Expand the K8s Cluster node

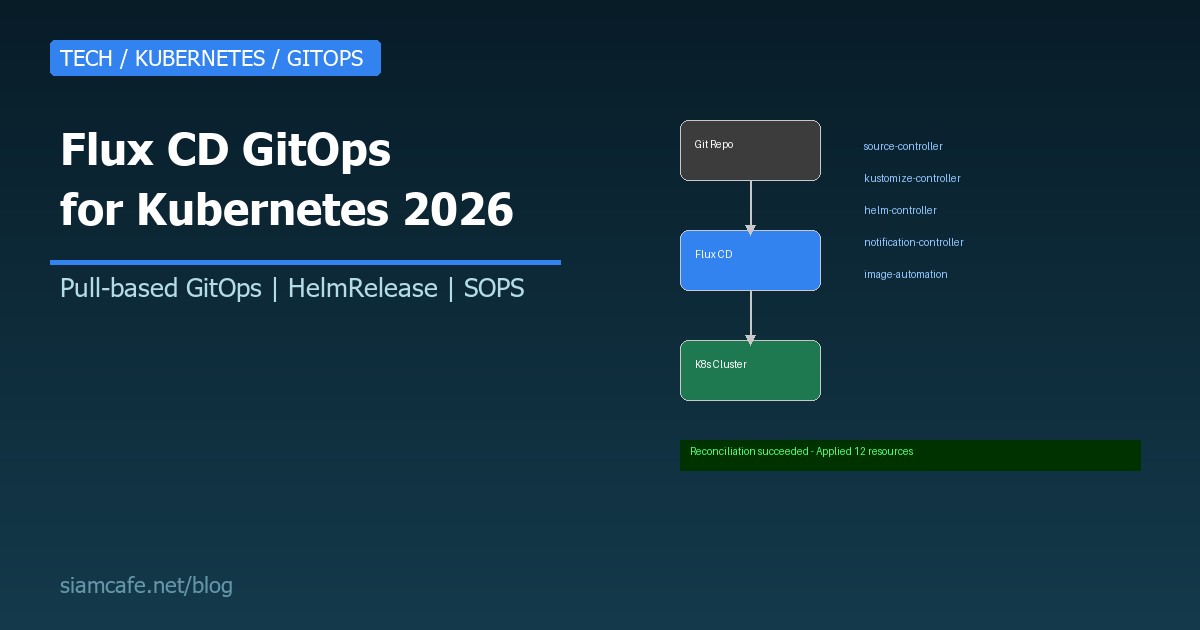click(x=750, y=370)
